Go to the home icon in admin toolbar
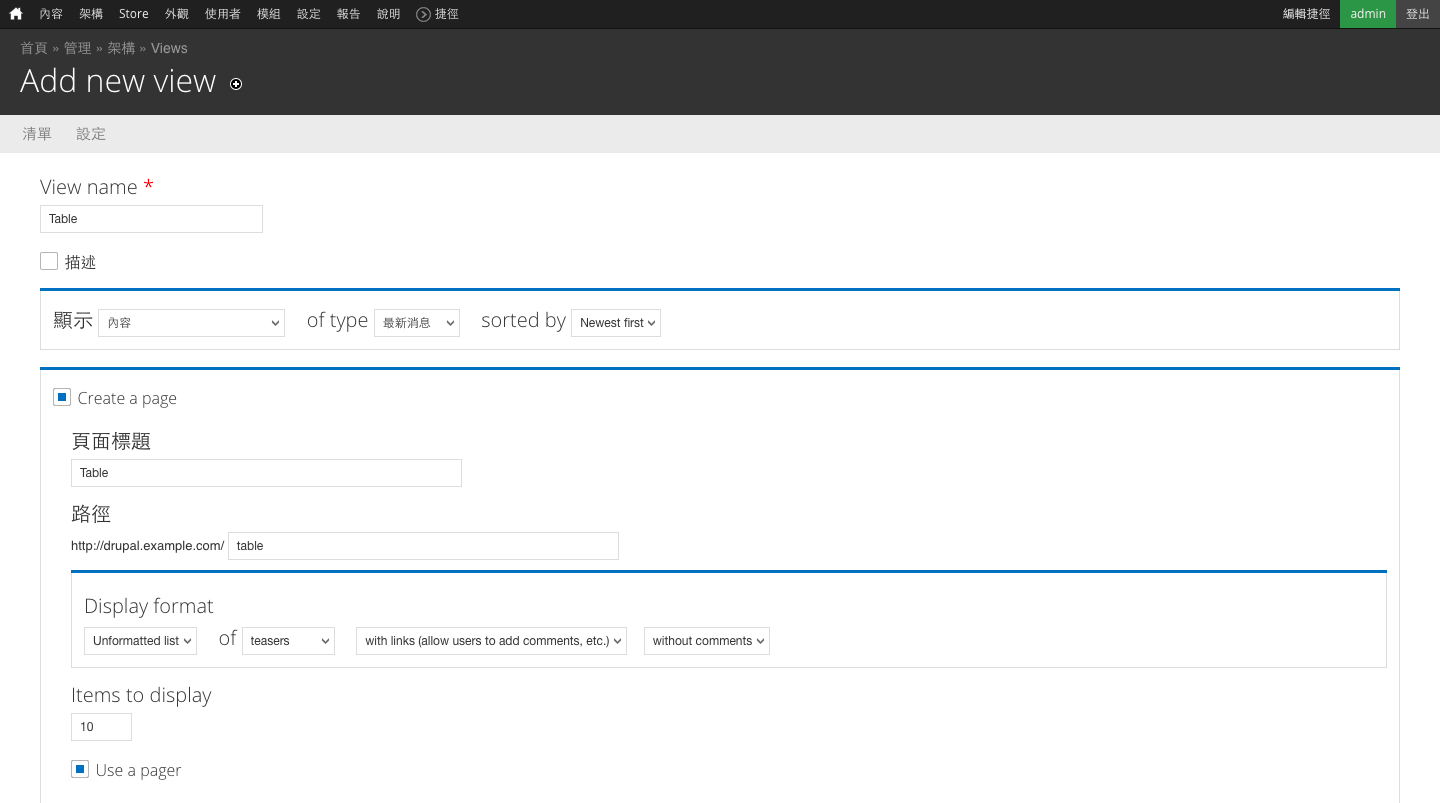The width and height of the screenshot is (1440, 803). [16, 14]
